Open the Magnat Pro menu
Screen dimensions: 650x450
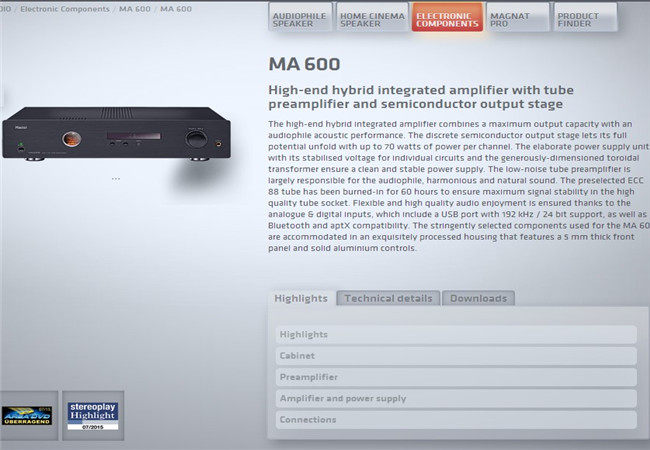point(518,17)
